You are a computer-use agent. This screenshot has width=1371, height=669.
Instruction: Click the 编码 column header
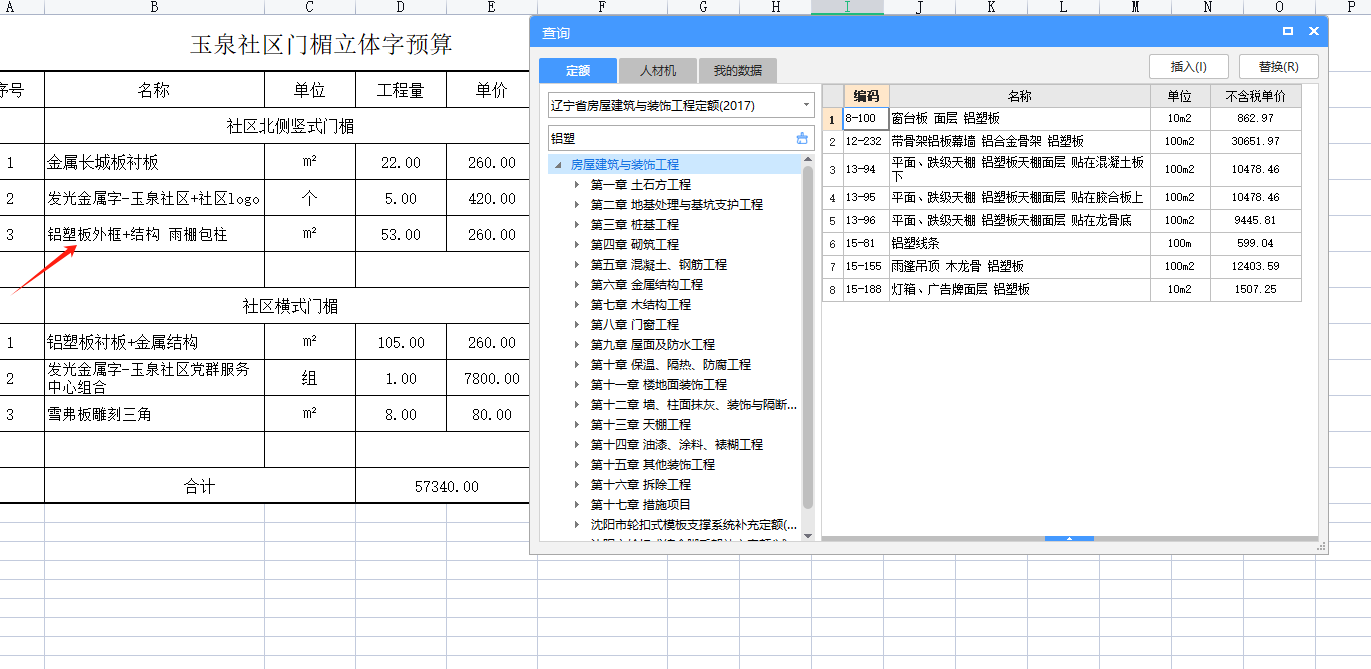coord(866,96)
